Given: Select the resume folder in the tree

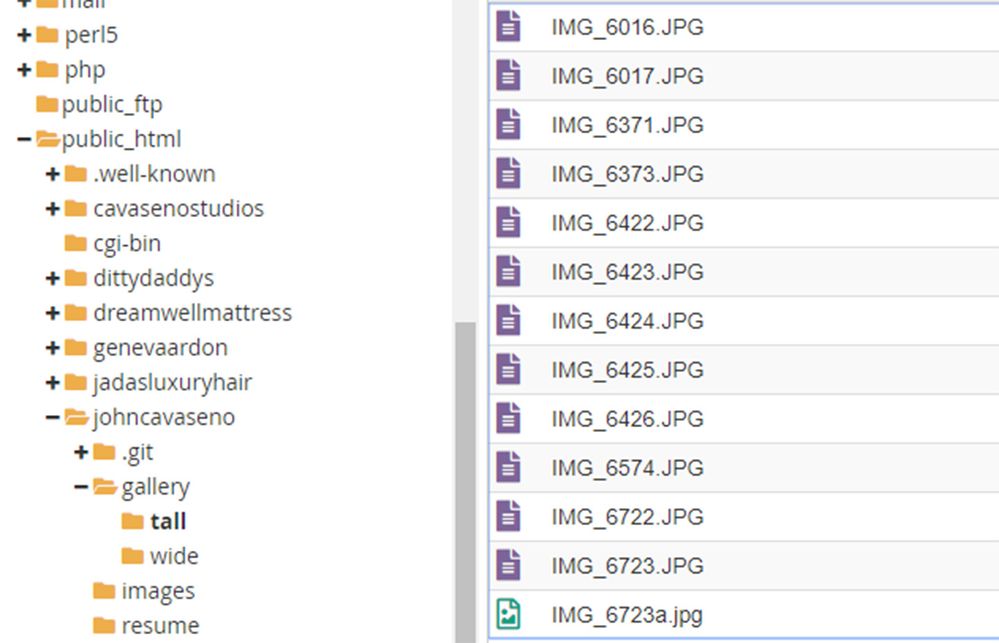Looking at the screenshot, I should click(x=160, y=625).
